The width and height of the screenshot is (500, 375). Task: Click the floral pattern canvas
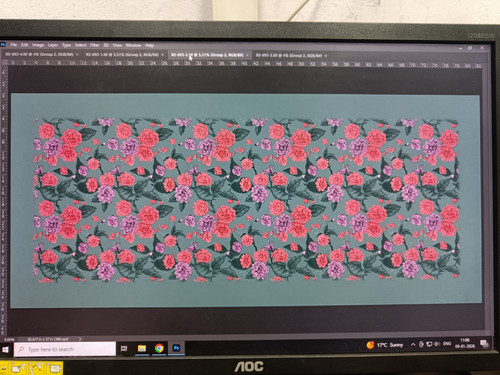point(246,200)
